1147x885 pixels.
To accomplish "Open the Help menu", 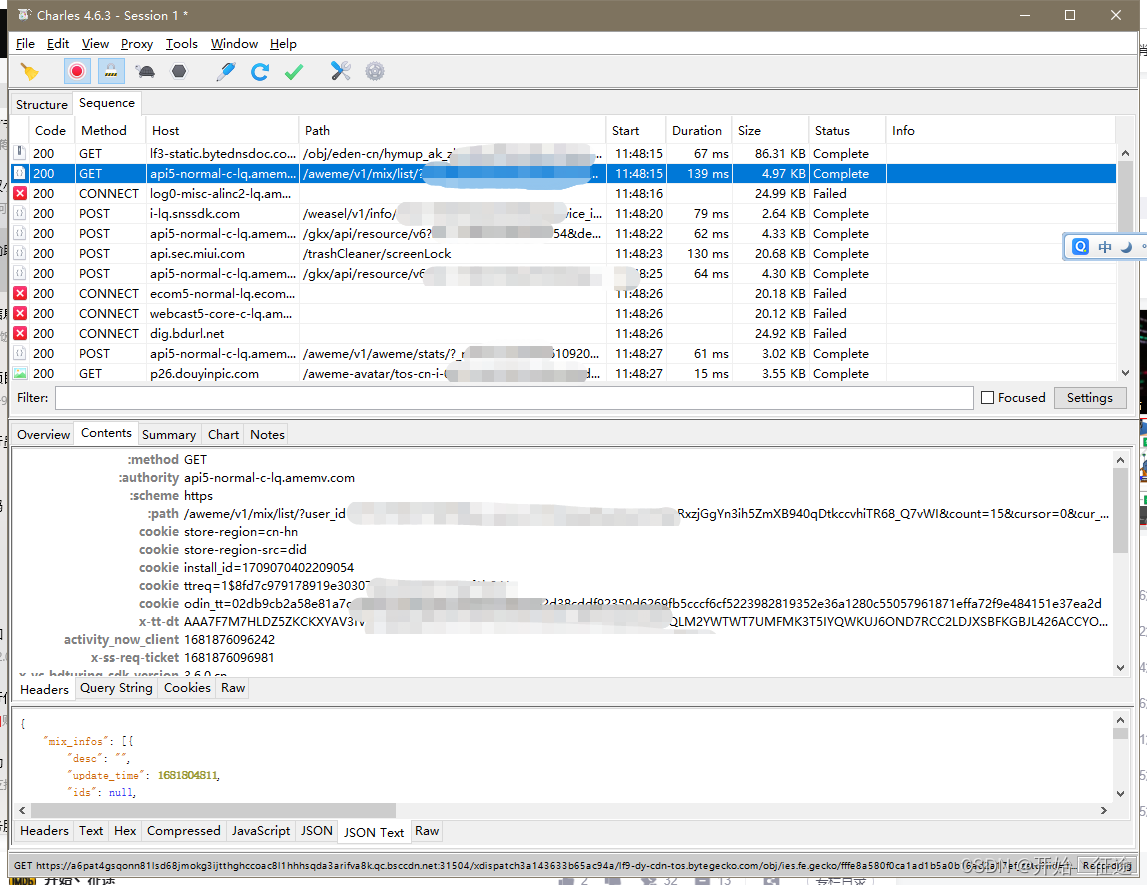I will (283, 44).
